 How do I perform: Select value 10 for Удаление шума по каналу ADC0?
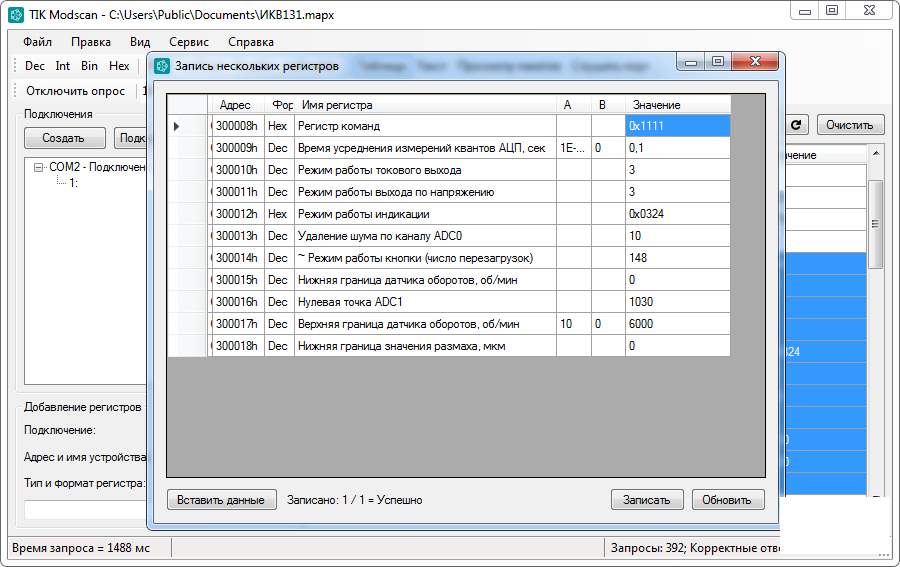click(678, 236)
